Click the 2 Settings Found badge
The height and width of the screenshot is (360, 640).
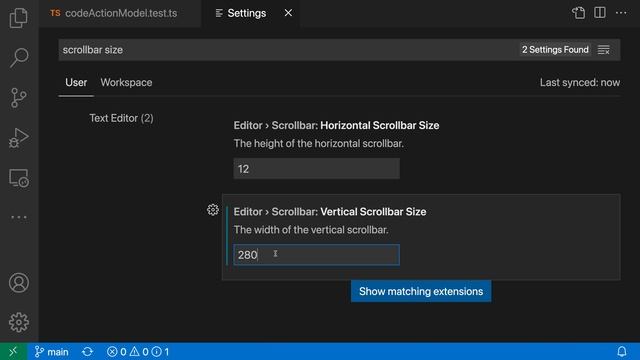[x=555, y=50]
